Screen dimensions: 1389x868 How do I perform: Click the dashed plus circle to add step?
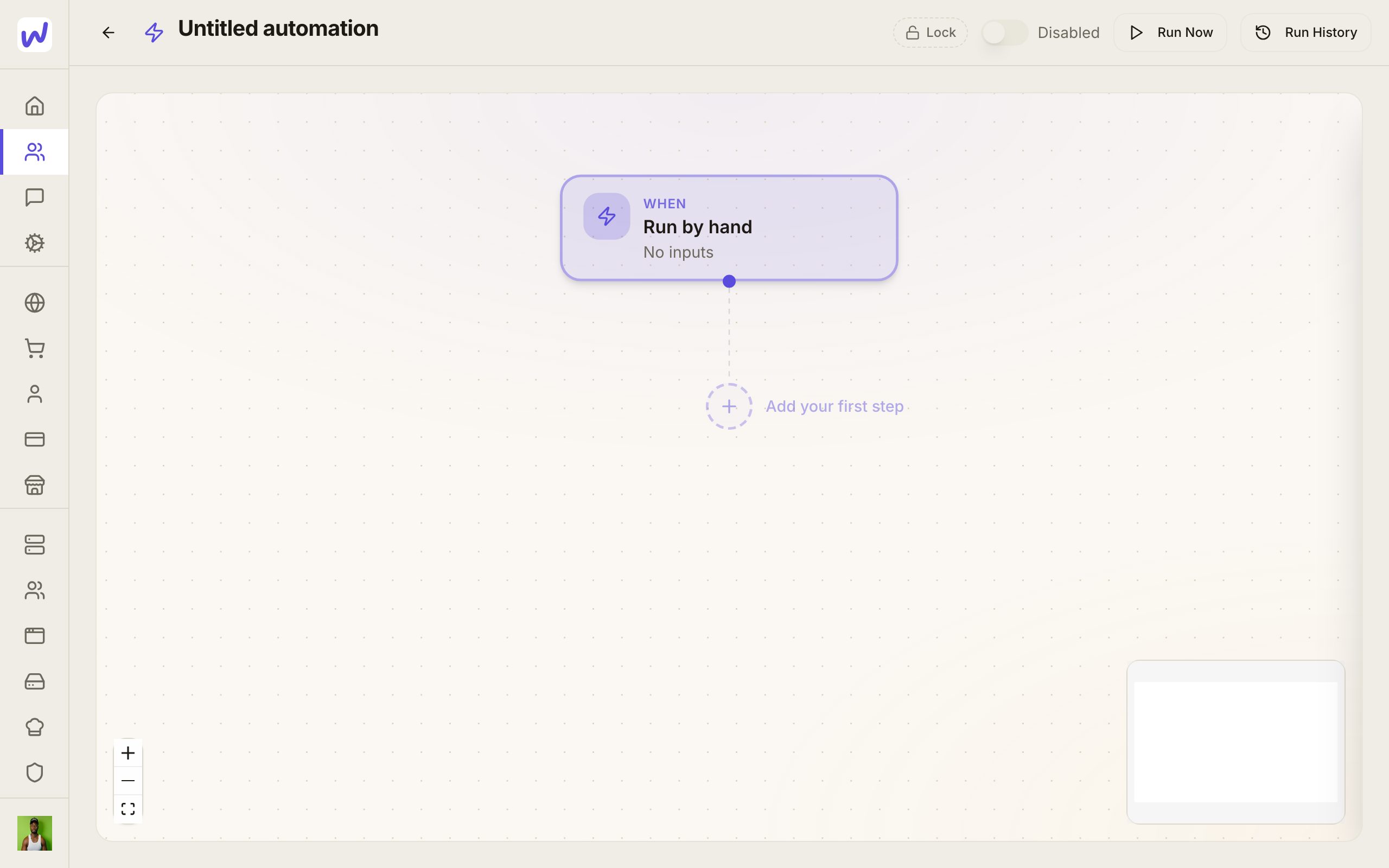point(729,406)
